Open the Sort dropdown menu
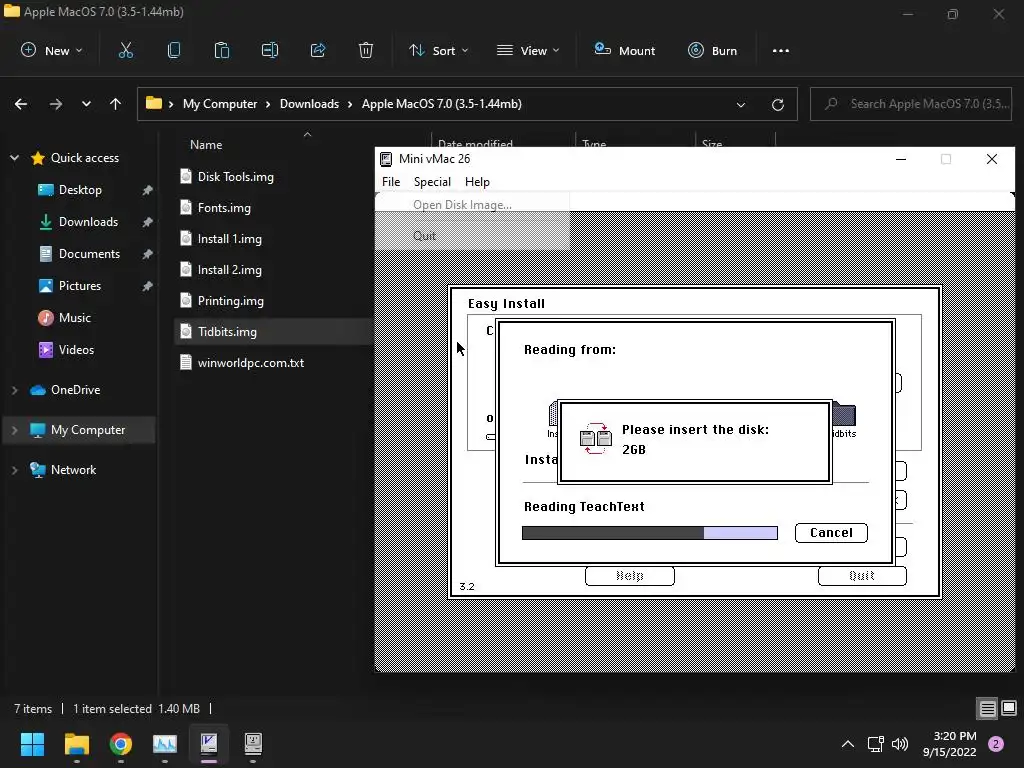This screenshot has height=768, width=1024. (438, 50)
